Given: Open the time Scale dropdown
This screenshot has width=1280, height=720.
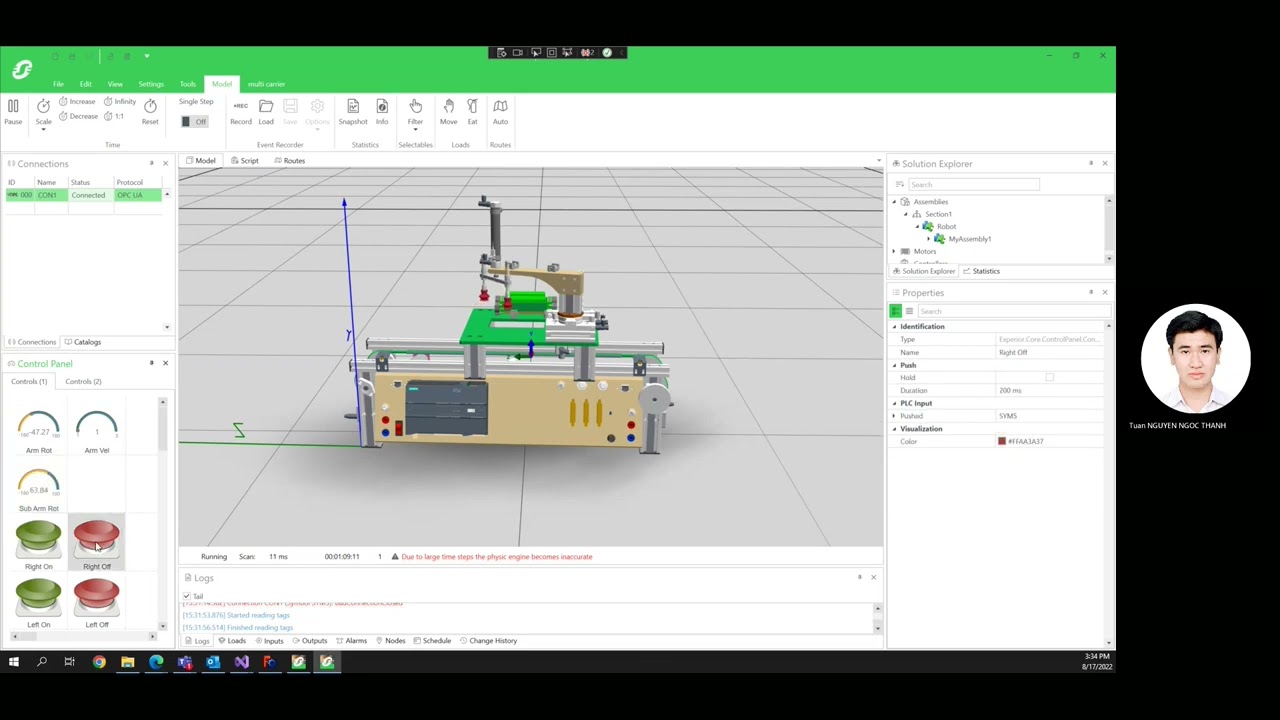Looking at the screenshot, I should [43, 128].
